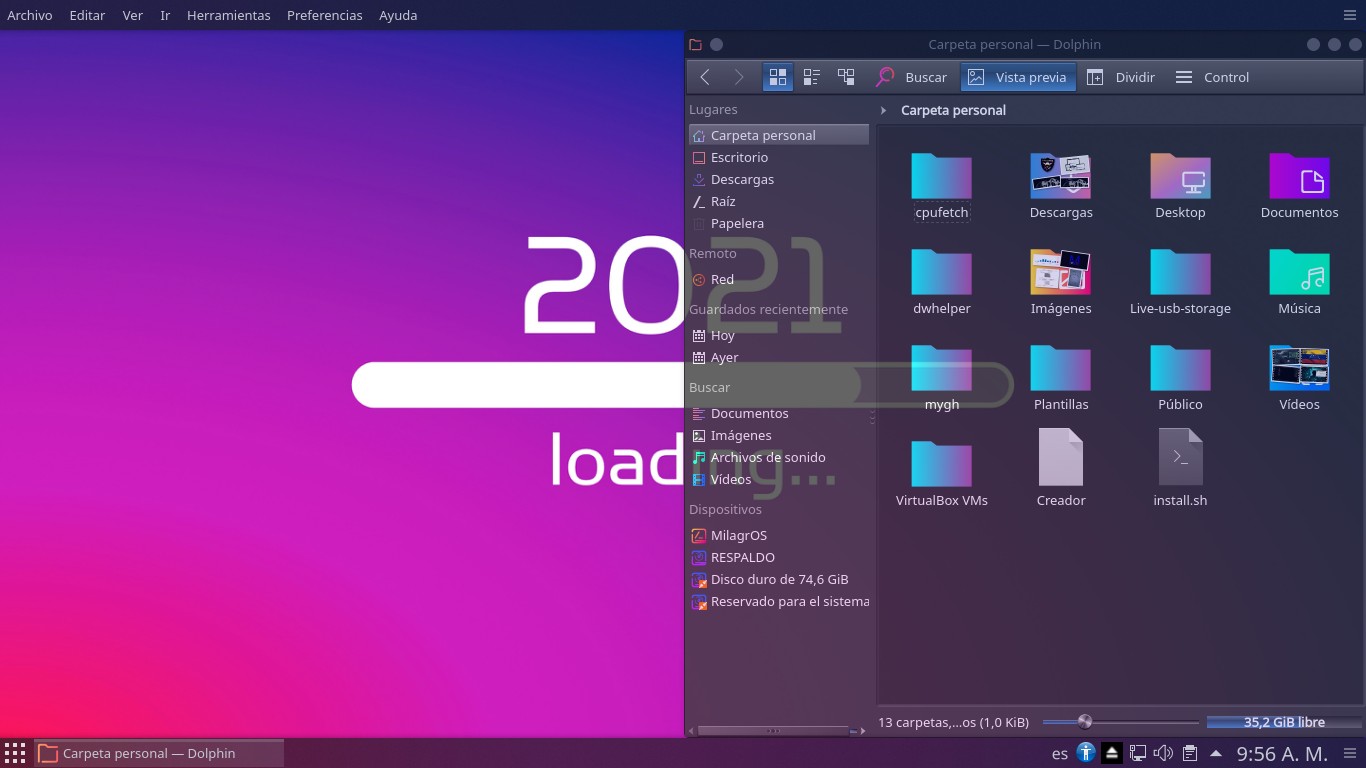
Task: Show hidden system tray icons
Action: coord(1216,753)
